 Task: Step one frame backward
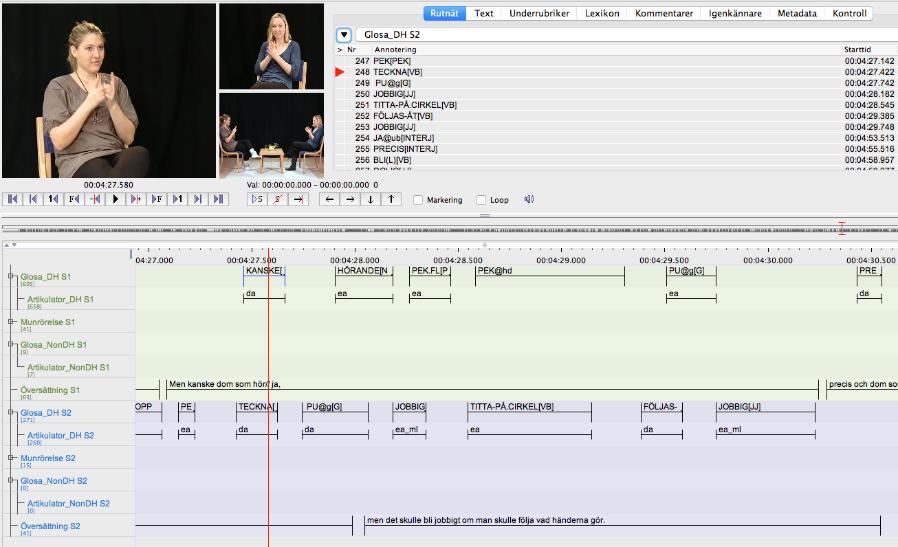click(x=74, y=199)
